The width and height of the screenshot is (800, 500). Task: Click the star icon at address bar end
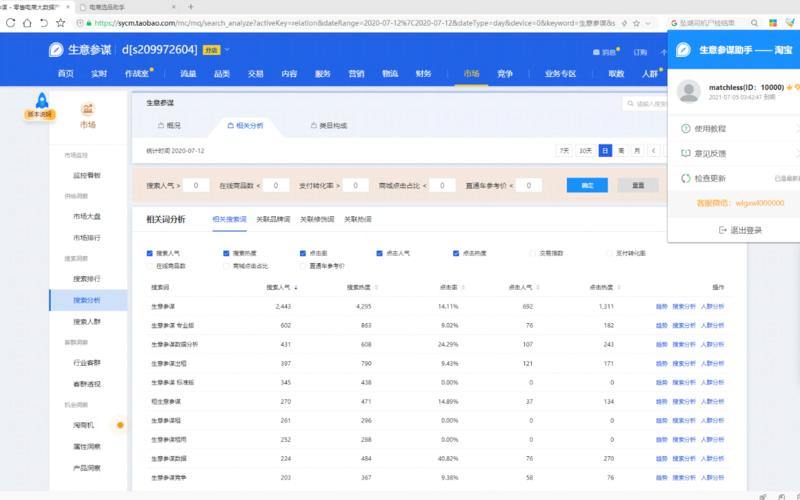pyautogui.click(x=636, y=23)
